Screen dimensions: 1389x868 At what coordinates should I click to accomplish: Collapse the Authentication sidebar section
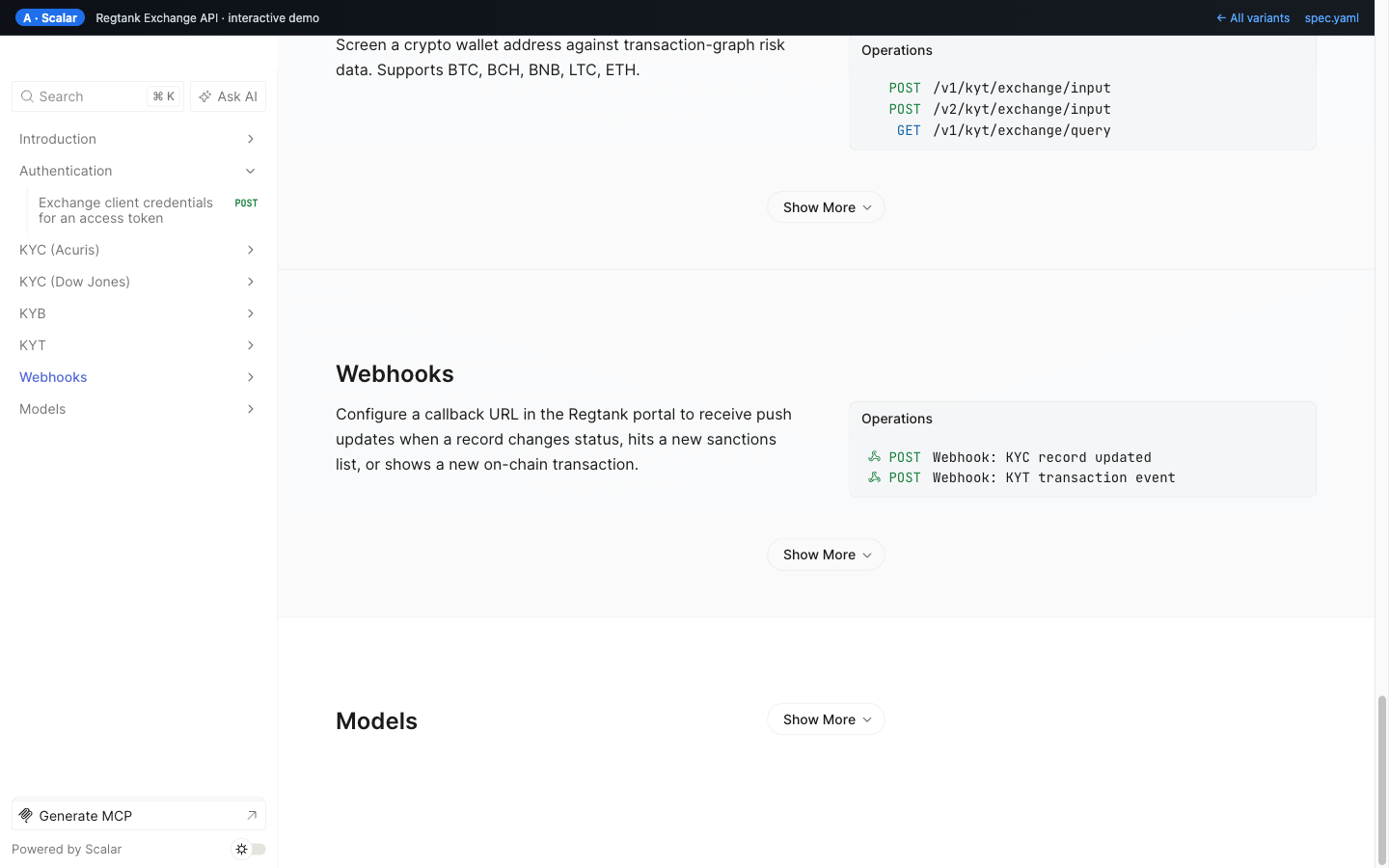pyautogui.click(x=250, y=171)
